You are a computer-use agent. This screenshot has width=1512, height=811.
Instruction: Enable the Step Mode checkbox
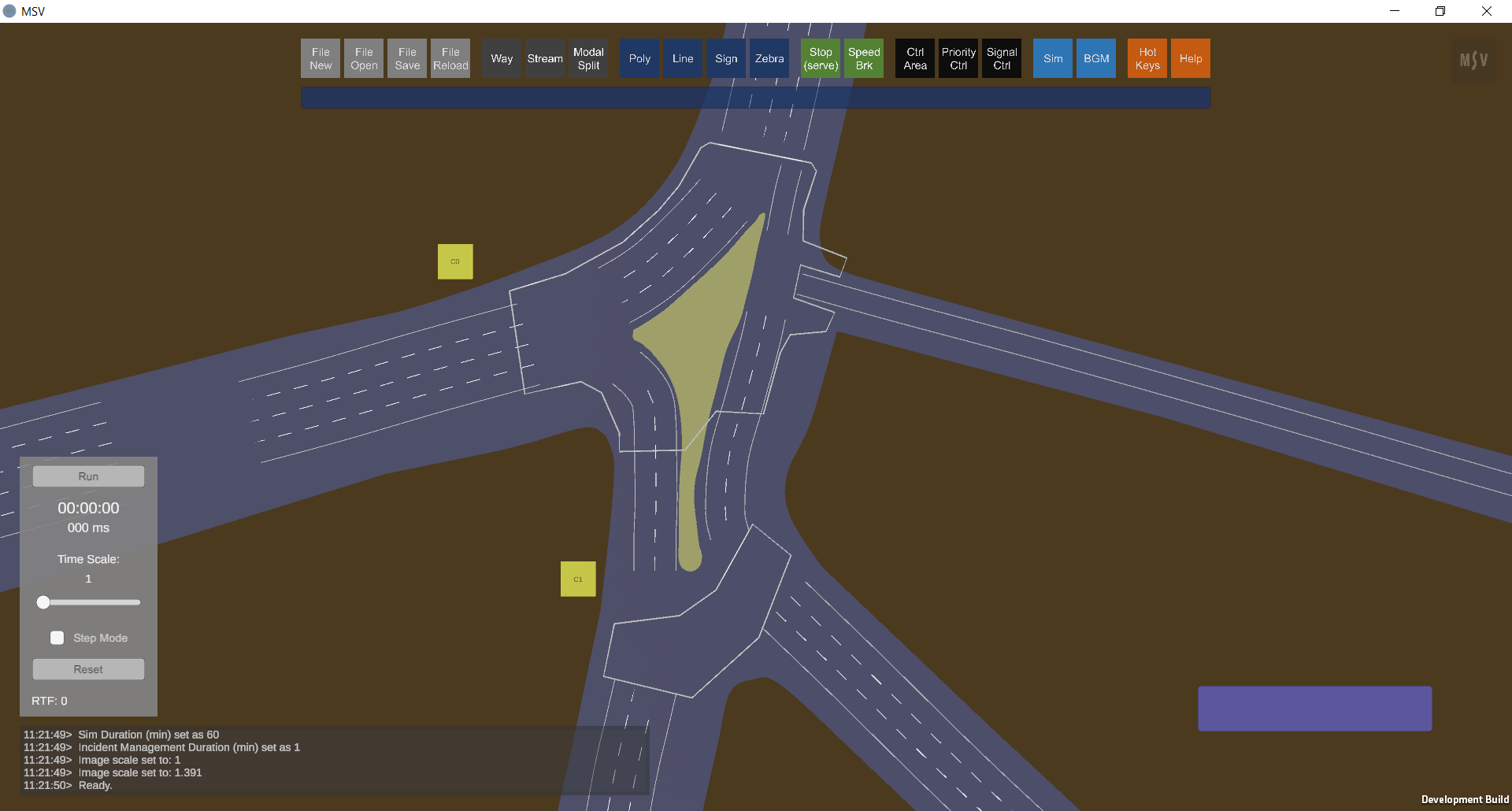57,638
